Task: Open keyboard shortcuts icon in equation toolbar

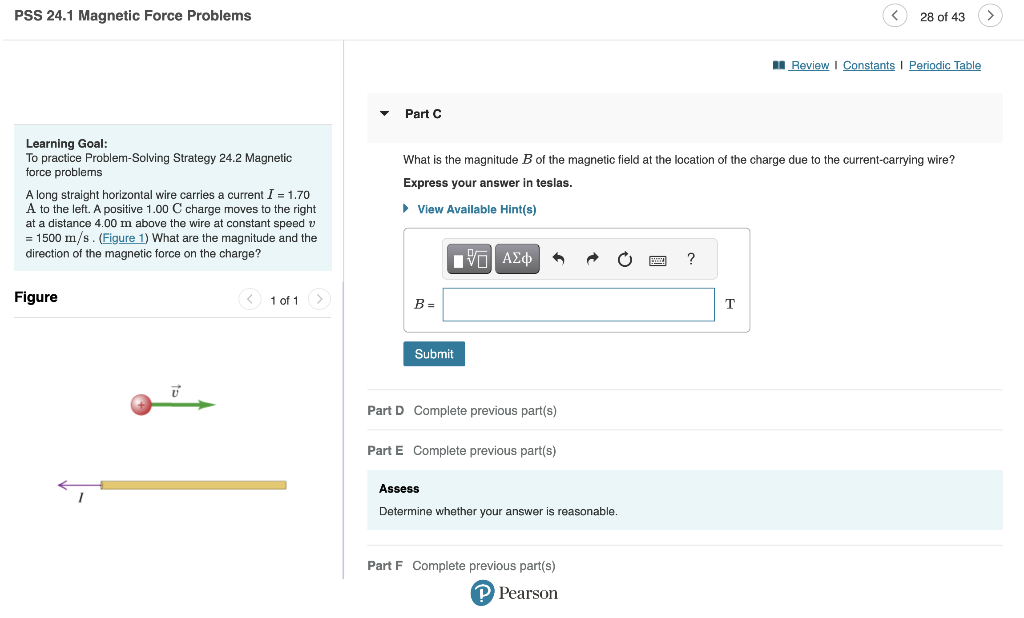Action: 658,259
